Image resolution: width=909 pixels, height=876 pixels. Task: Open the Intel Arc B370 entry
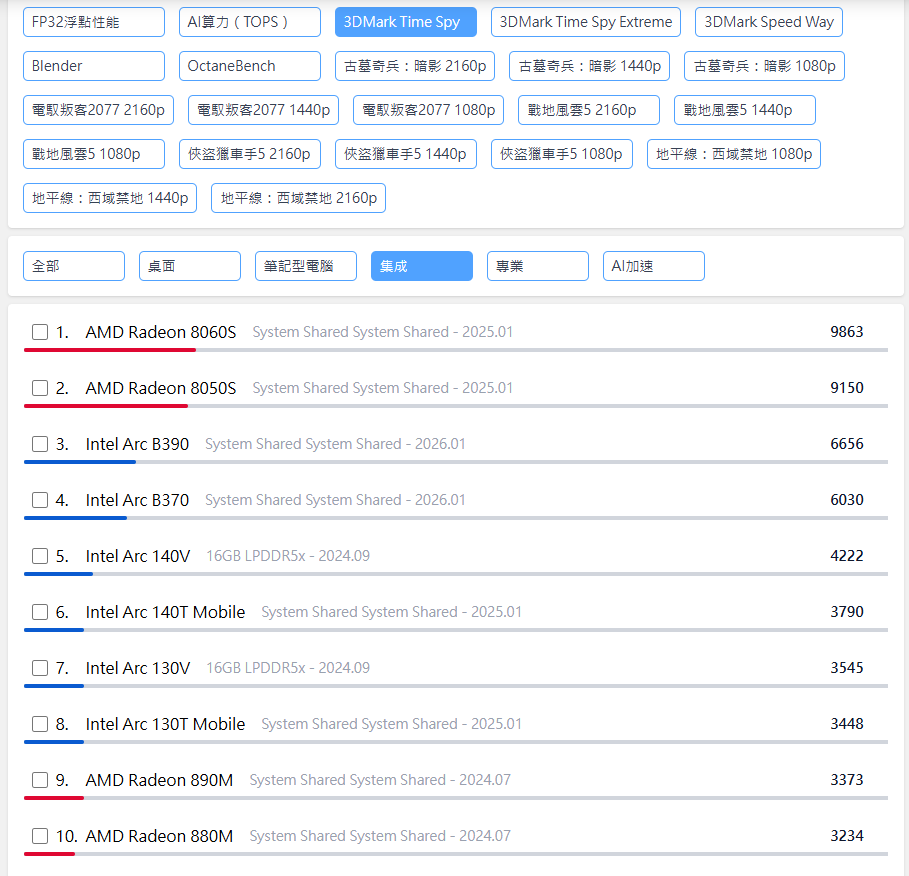coord(137,500)
